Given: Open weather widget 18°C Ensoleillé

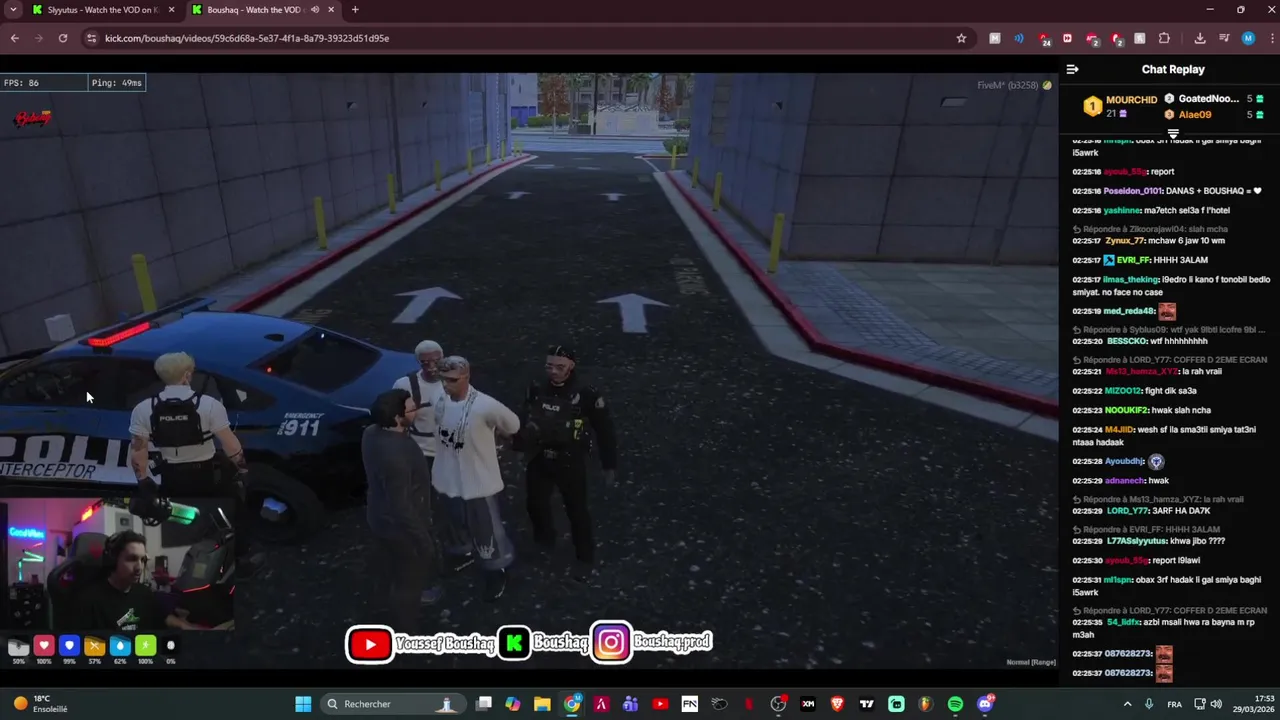Looking at the screenshot, I should click(40, 704).
